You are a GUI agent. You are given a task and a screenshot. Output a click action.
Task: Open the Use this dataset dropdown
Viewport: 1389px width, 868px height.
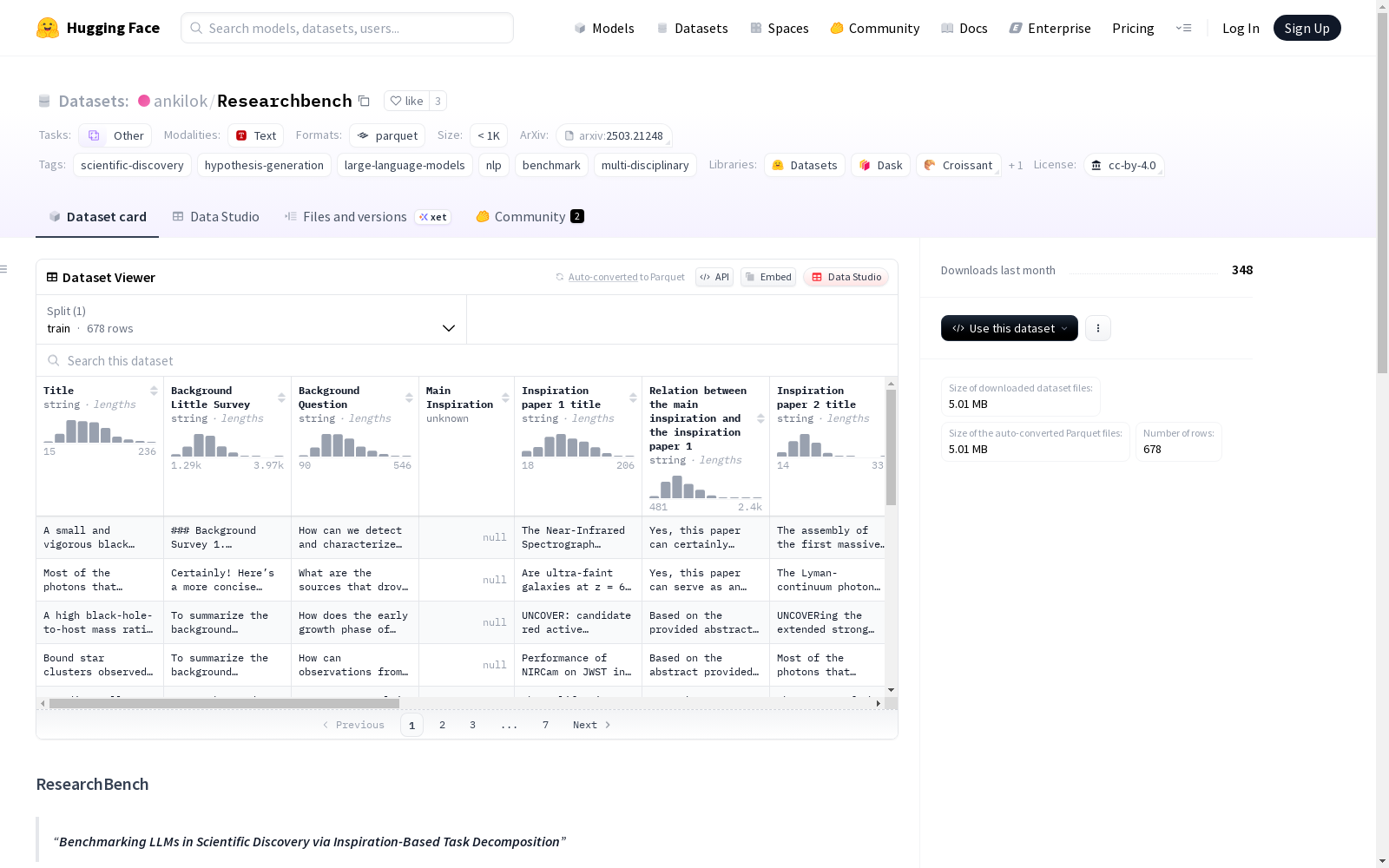[1010, 328]
